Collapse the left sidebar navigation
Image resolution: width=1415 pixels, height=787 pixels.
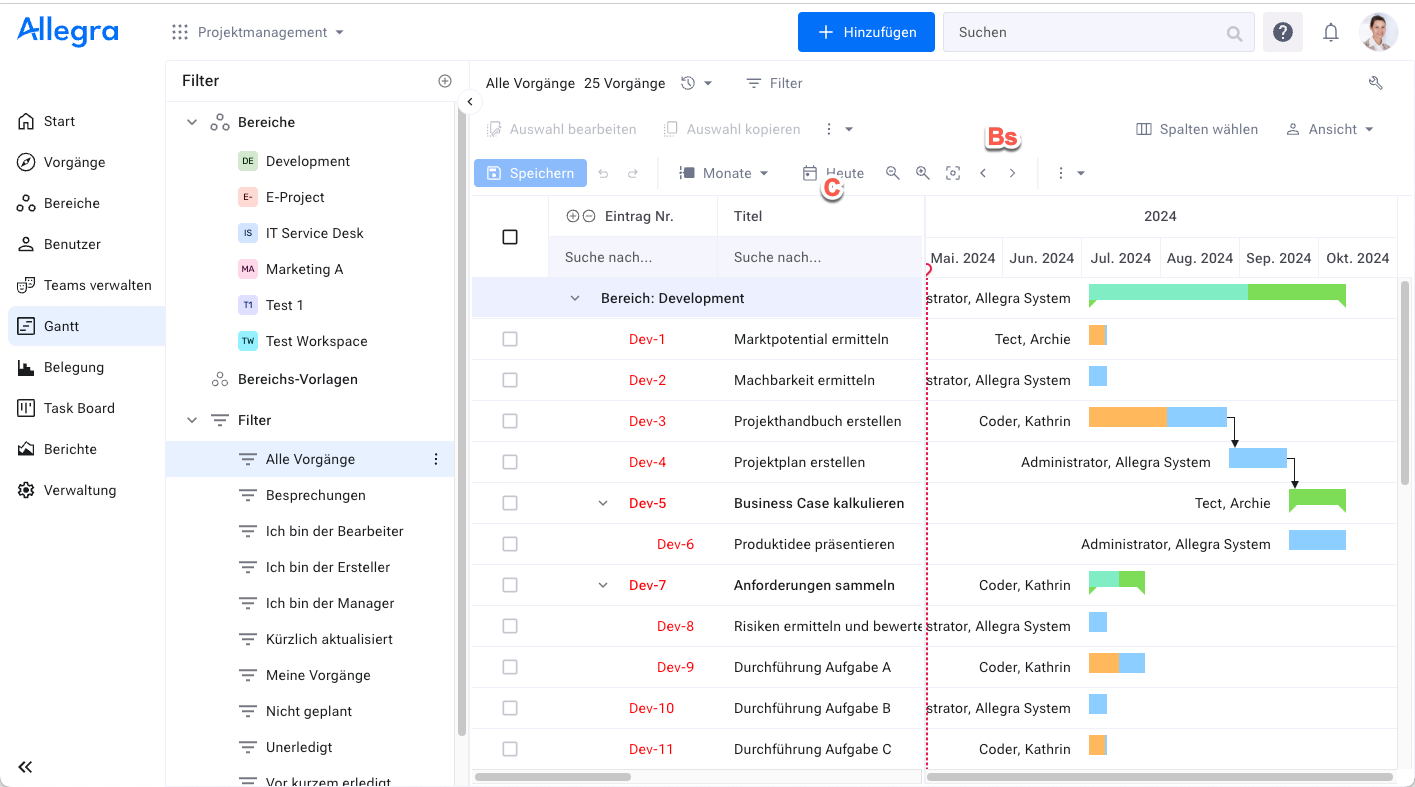[25, 767]
